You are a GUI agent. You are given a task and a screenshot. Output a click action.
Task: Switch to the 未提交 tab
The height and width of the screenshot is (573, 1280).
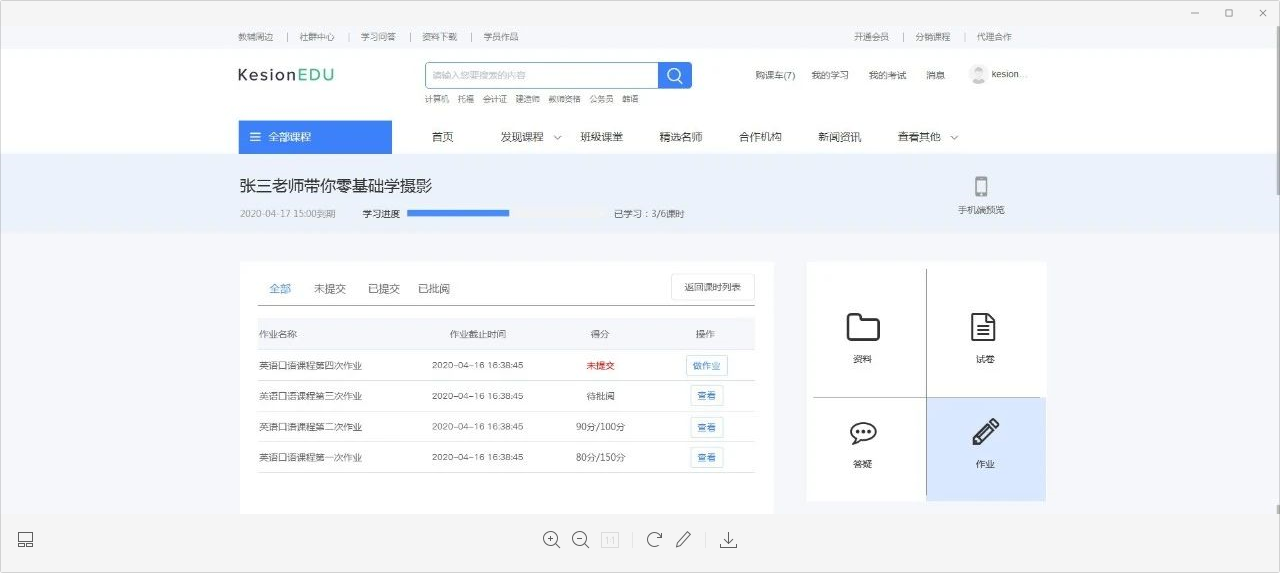click(x=329, y=289)
